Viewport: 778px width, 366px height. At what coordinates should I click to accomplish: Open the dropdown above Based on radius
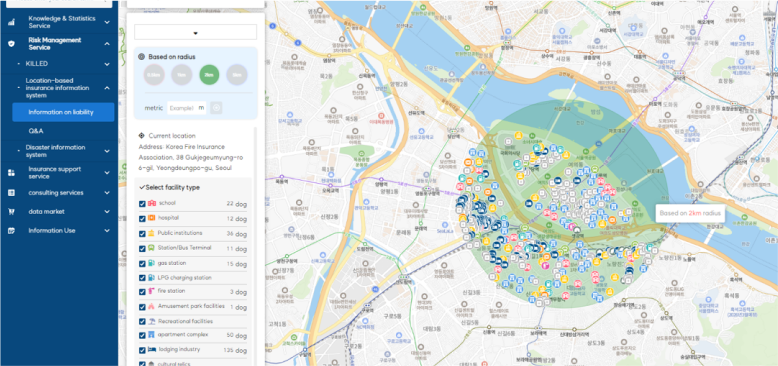tap(195, 32)
